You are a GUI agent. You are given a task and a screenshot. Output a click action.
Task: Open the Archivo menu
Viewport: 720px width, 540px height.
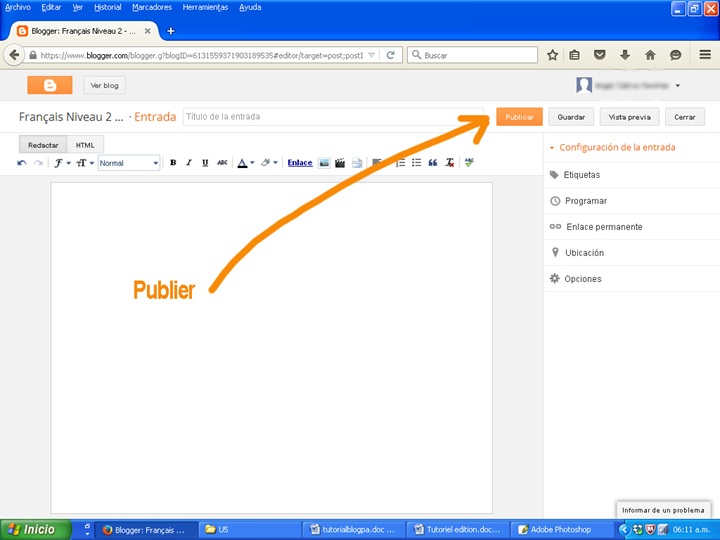coord(17,7)
